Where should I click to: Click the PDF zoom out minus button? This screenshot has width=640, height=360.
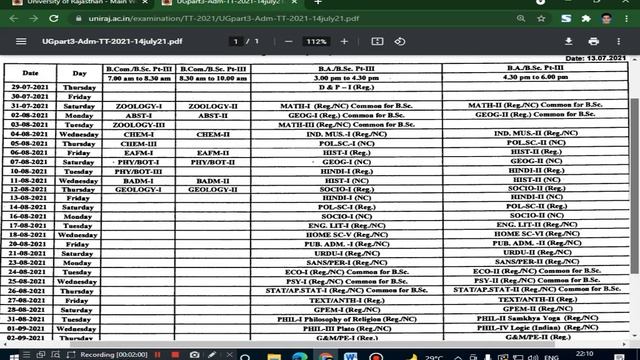click(289, 42)
